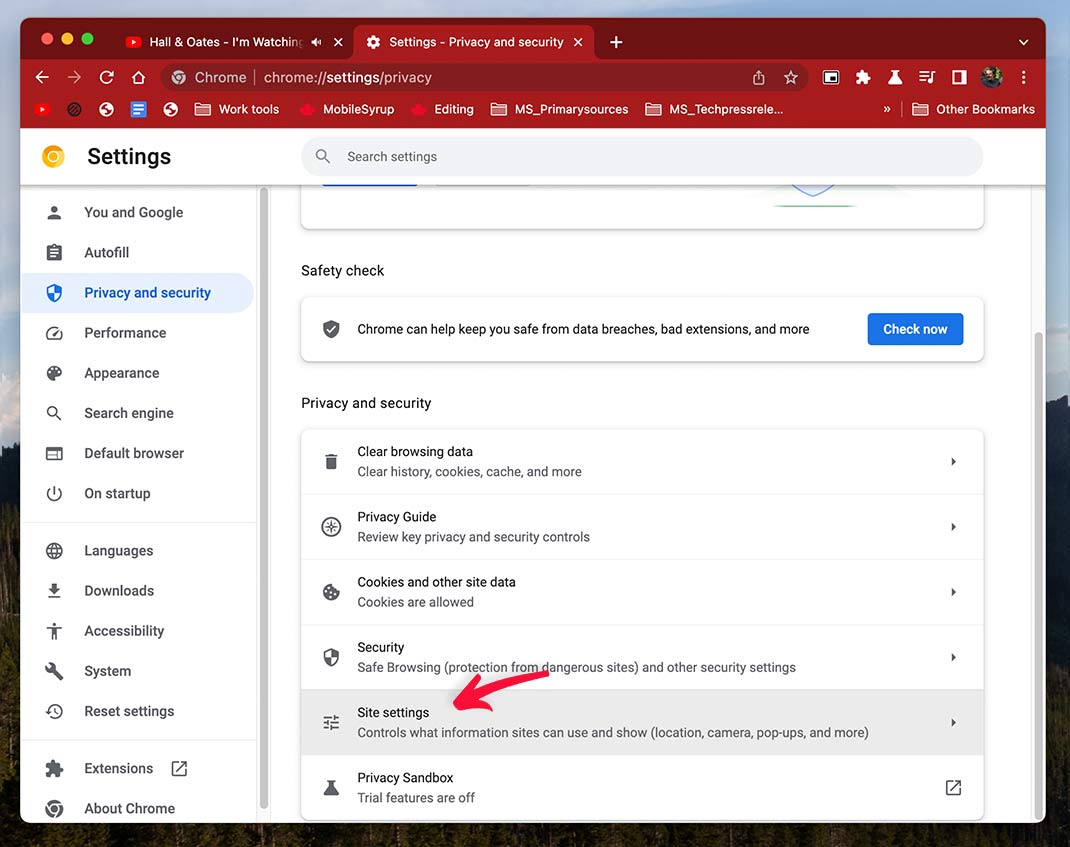Open the three-dot Chrome menu
1070x847 pixels.
[1024, 77]
